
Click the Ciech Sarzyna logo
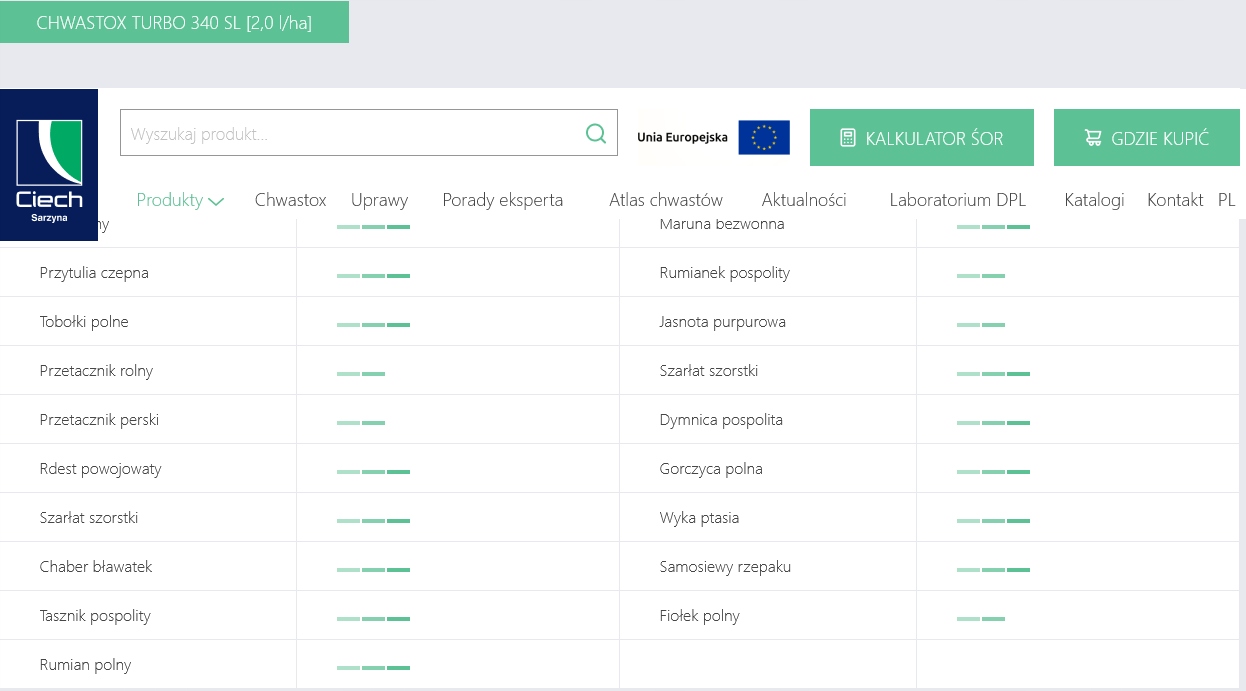[49, 165]
